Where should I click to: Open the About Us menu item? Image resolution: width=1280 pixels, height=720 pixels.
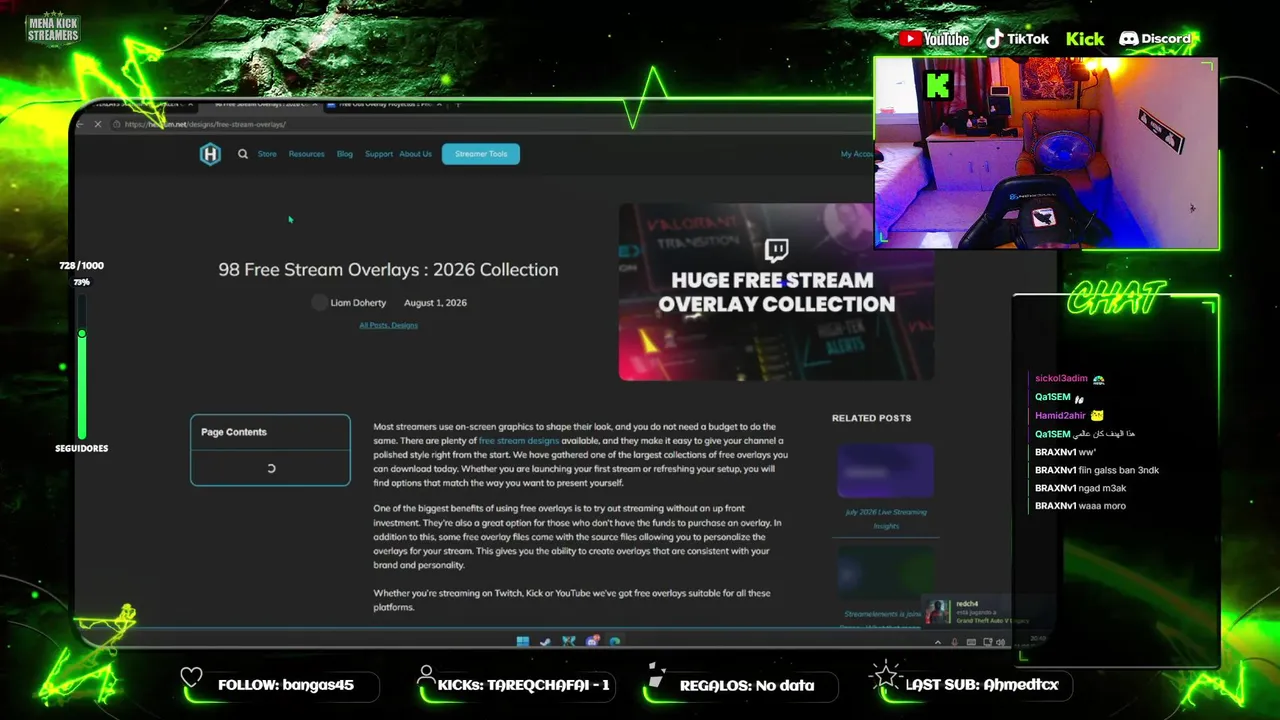tap(416, 154)
